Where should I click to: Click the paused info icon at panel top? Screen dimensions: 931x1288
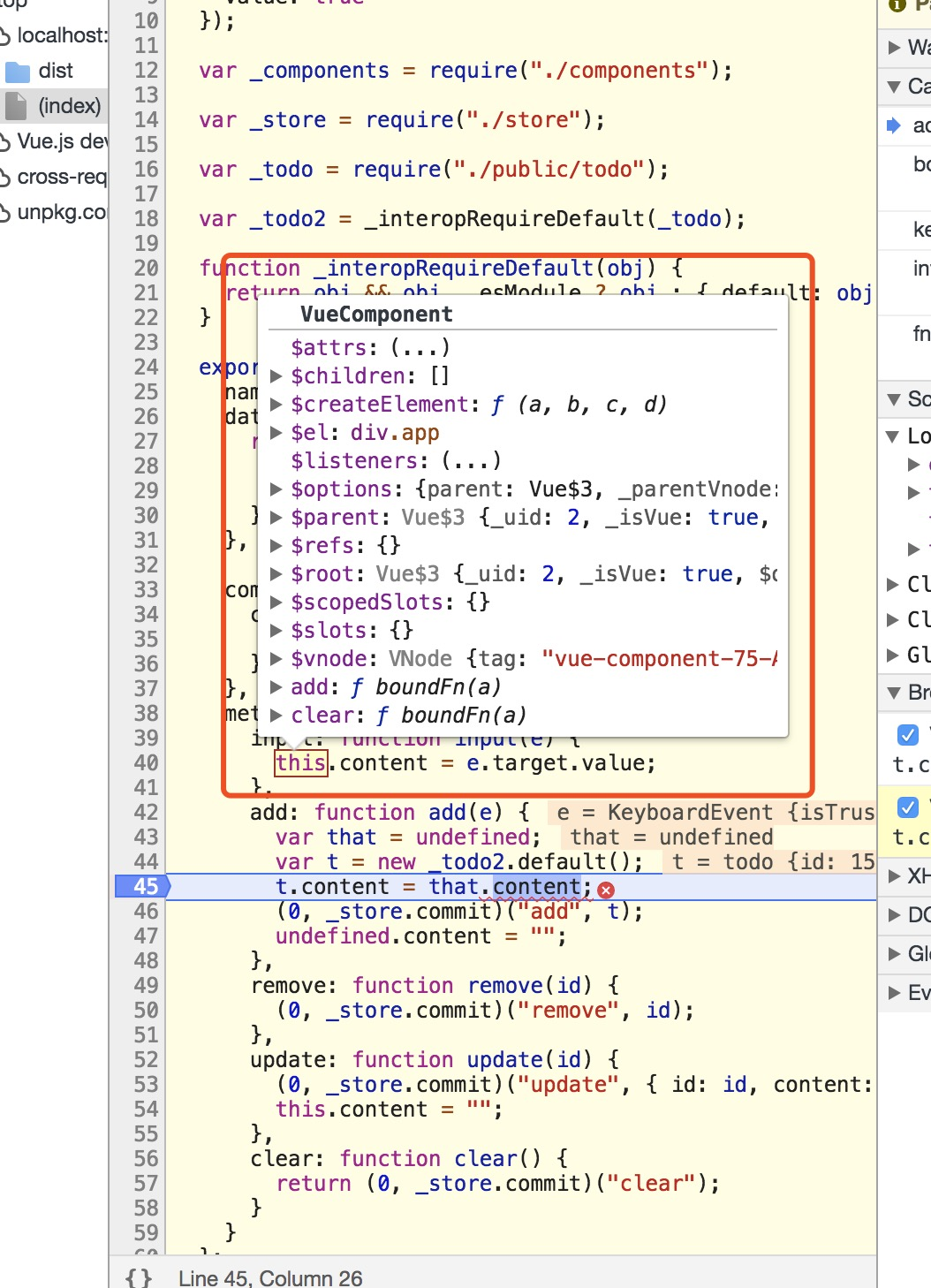click(x=897, y=4)
